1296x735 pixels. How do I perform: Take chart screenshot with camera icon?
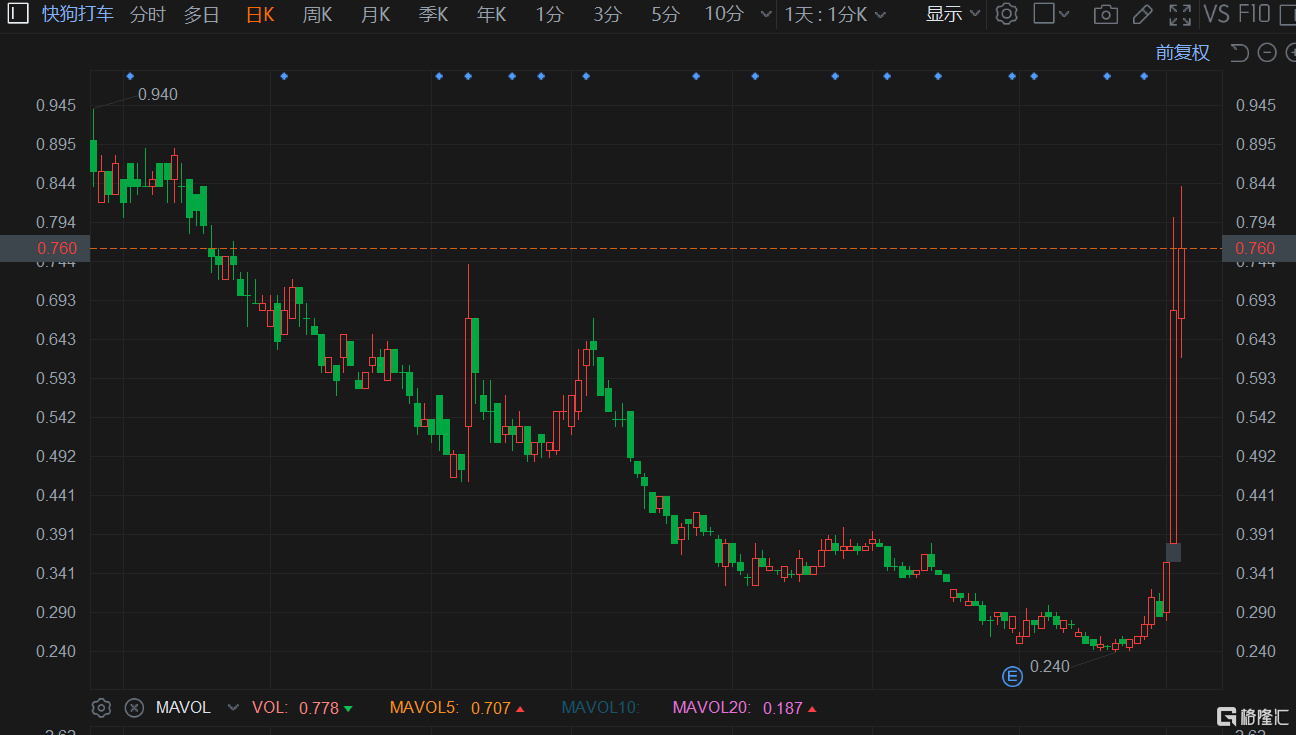pos(1105,14)
